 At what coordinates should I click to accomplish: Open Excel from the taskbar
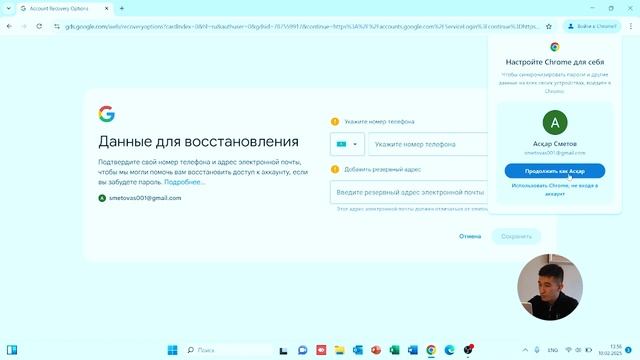[394, 350]
